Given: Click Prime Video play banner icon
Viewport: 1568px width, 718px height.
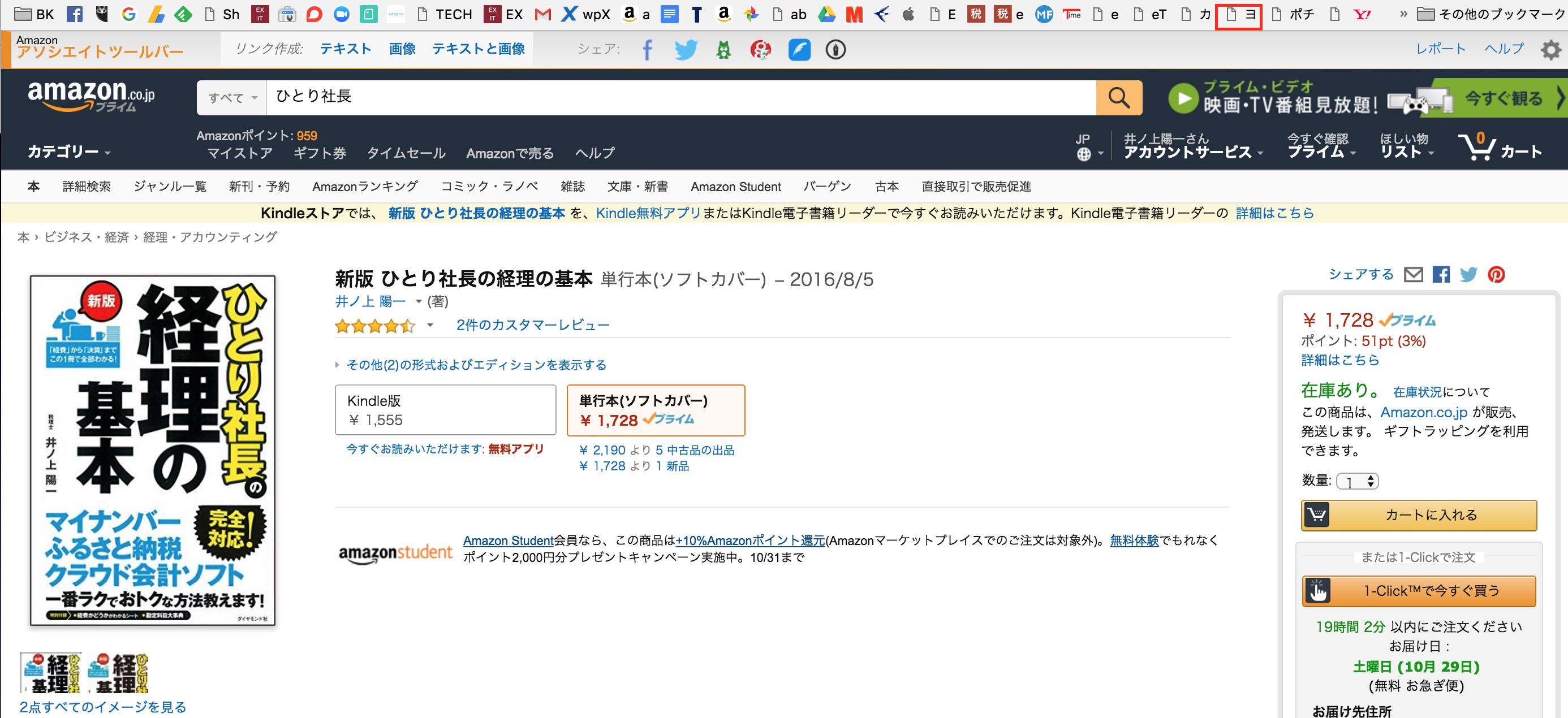Looking at the screenshot, I should (1183, 98).
